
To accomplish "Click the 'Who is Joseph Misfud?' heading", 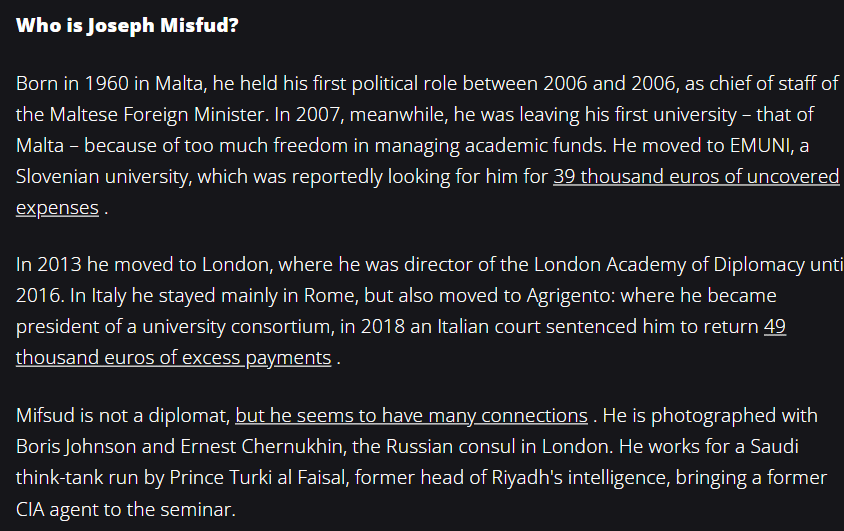I will click(x=127, y=25).
